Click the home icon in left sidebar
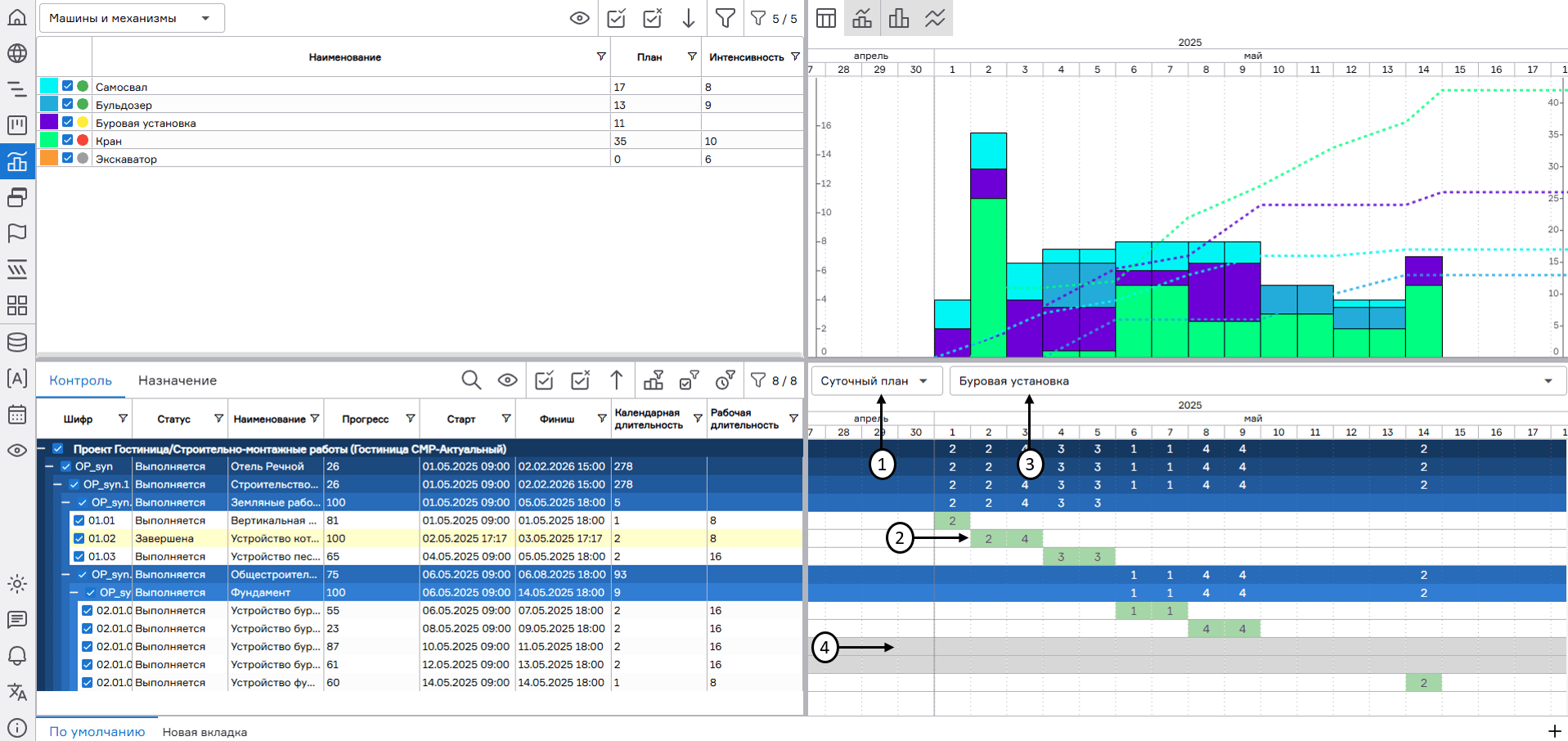This screenshot has height=741, width=1568. tap(17, 16)
